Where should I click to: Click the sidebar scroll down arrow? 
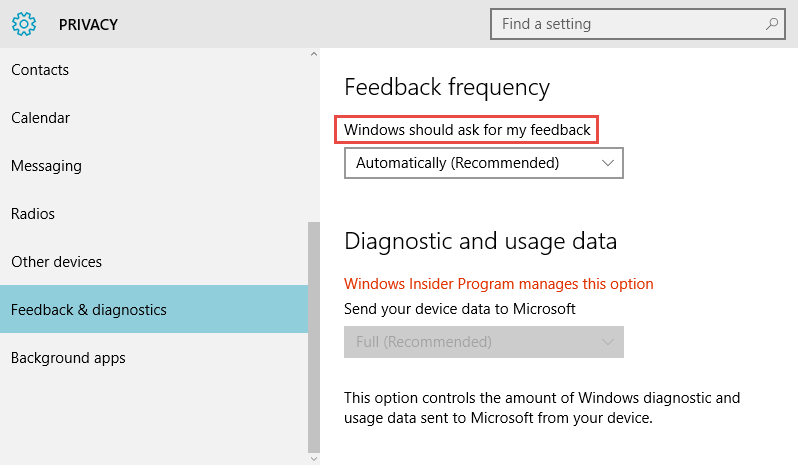pos(314,459)
